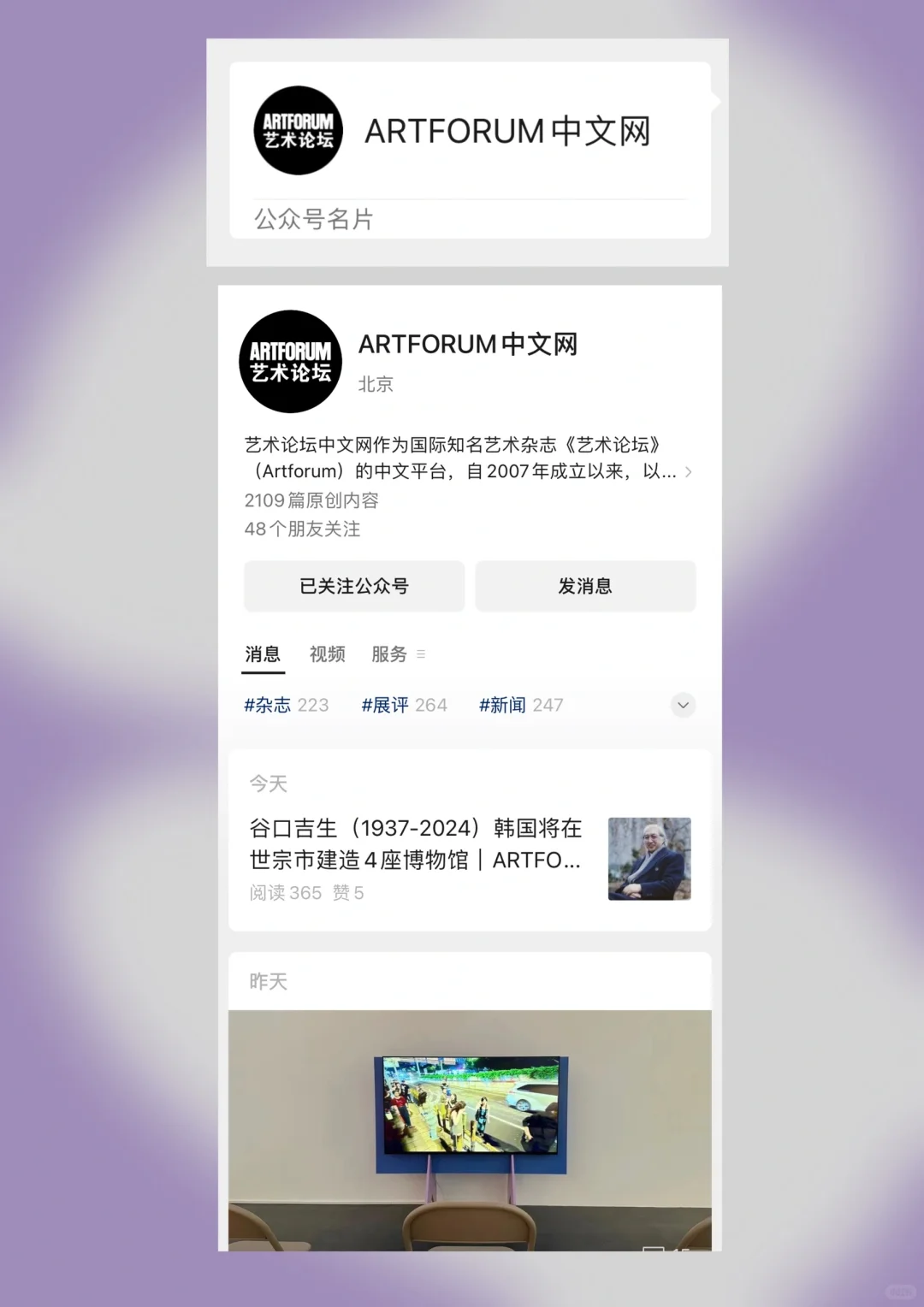This screenshot has height=1307, width=924.
Task: Open the 服务 tab
Action: pos(389,654)
